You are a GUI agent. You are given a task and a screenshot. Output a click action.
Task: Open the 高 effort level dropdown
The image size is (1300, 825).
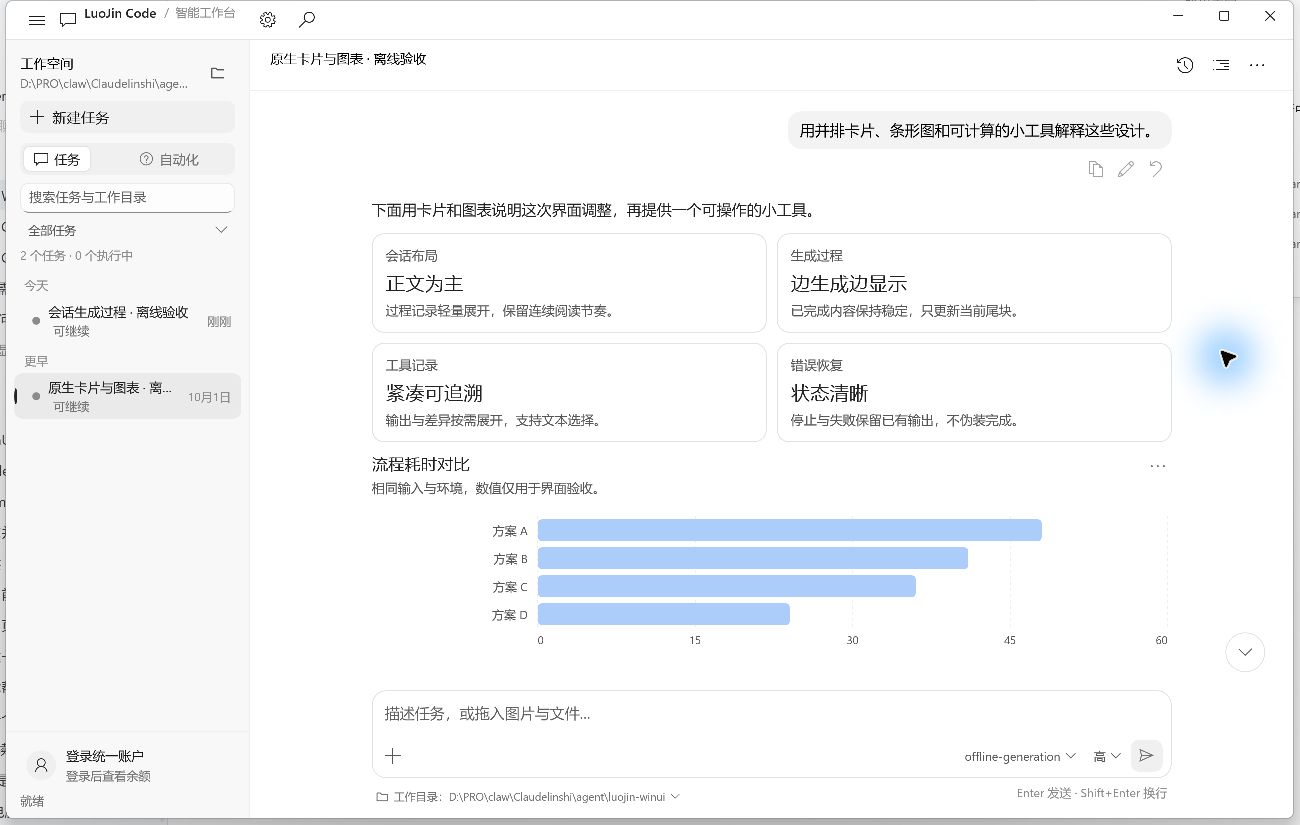coord(1106,756)
